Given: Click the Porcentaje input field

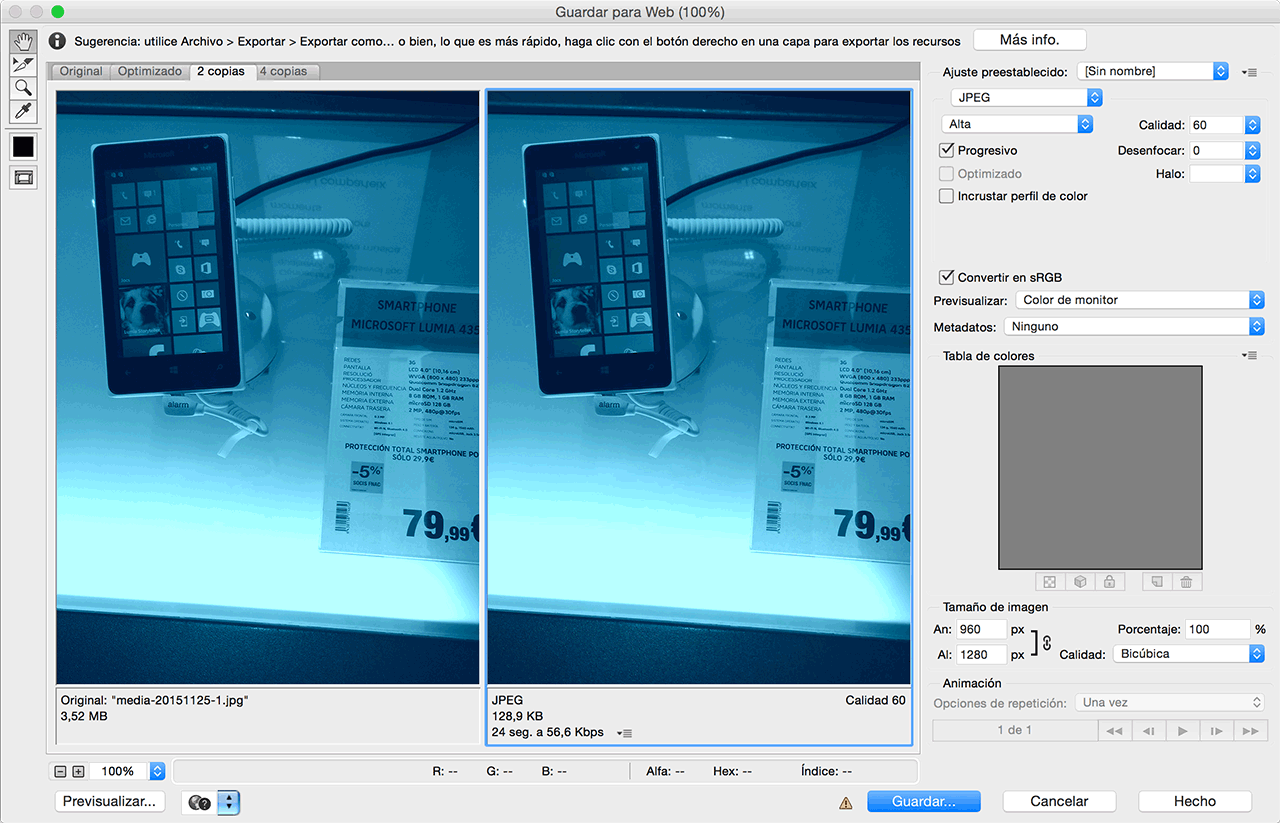Looking at the screenshot, I should click(1218, 629).
